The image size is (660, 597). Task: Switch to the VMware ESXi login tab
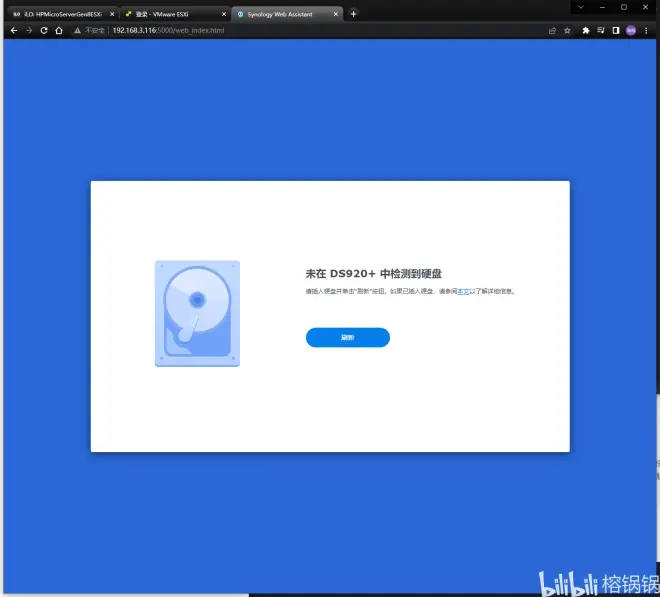click(176, 14)
